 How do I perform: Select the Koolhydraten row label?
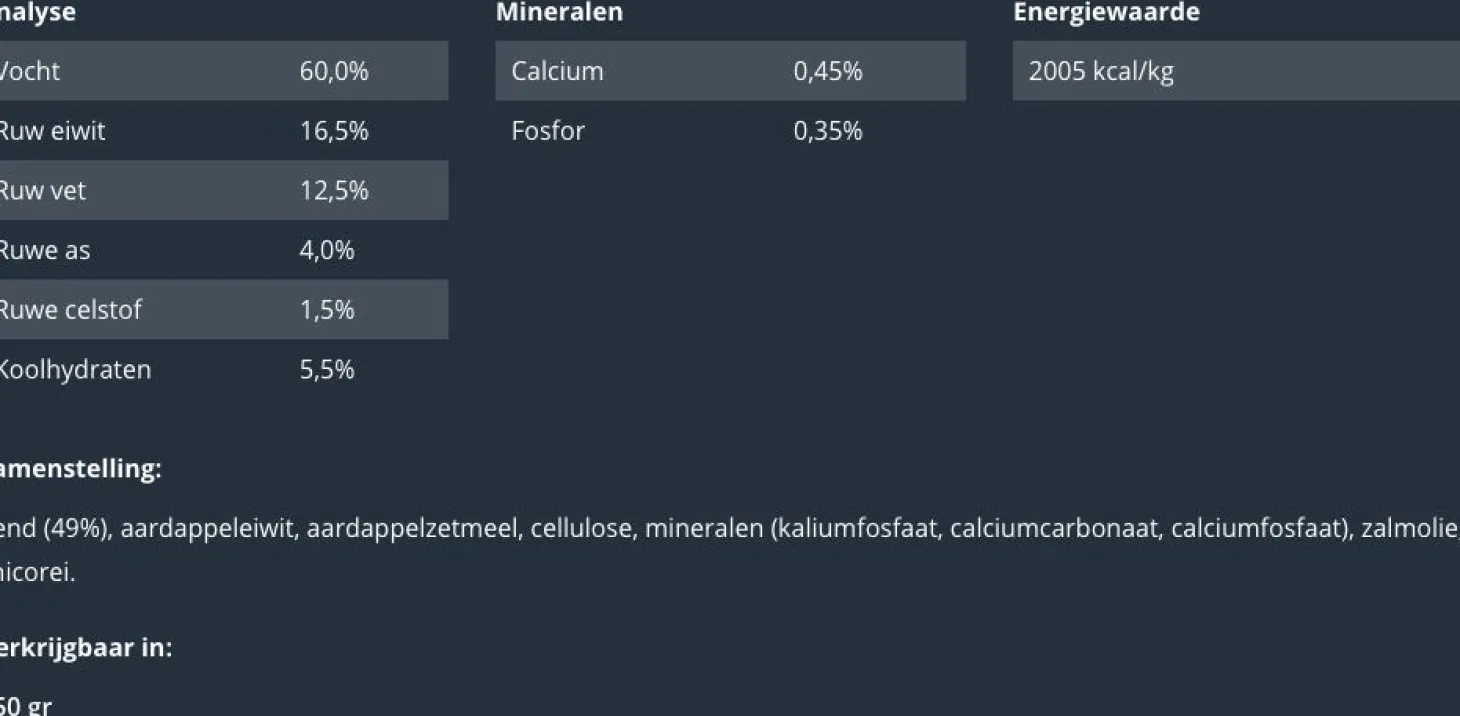tap(74, 370)
